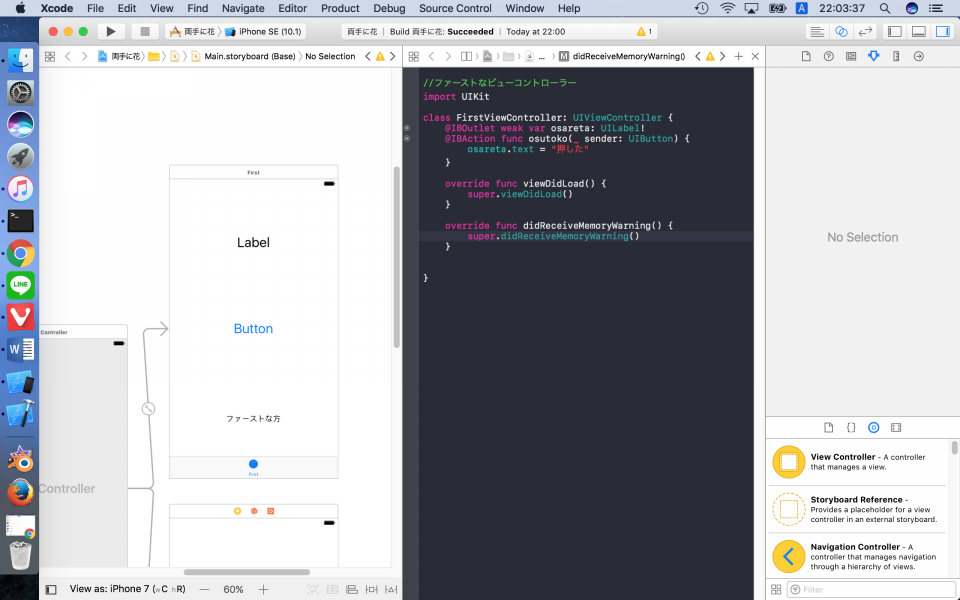The height and width of the screenshot is (600, 960).
Task: Open the No Selection jump bar segment
Action: pyautogui.click(x=330, y=56)
